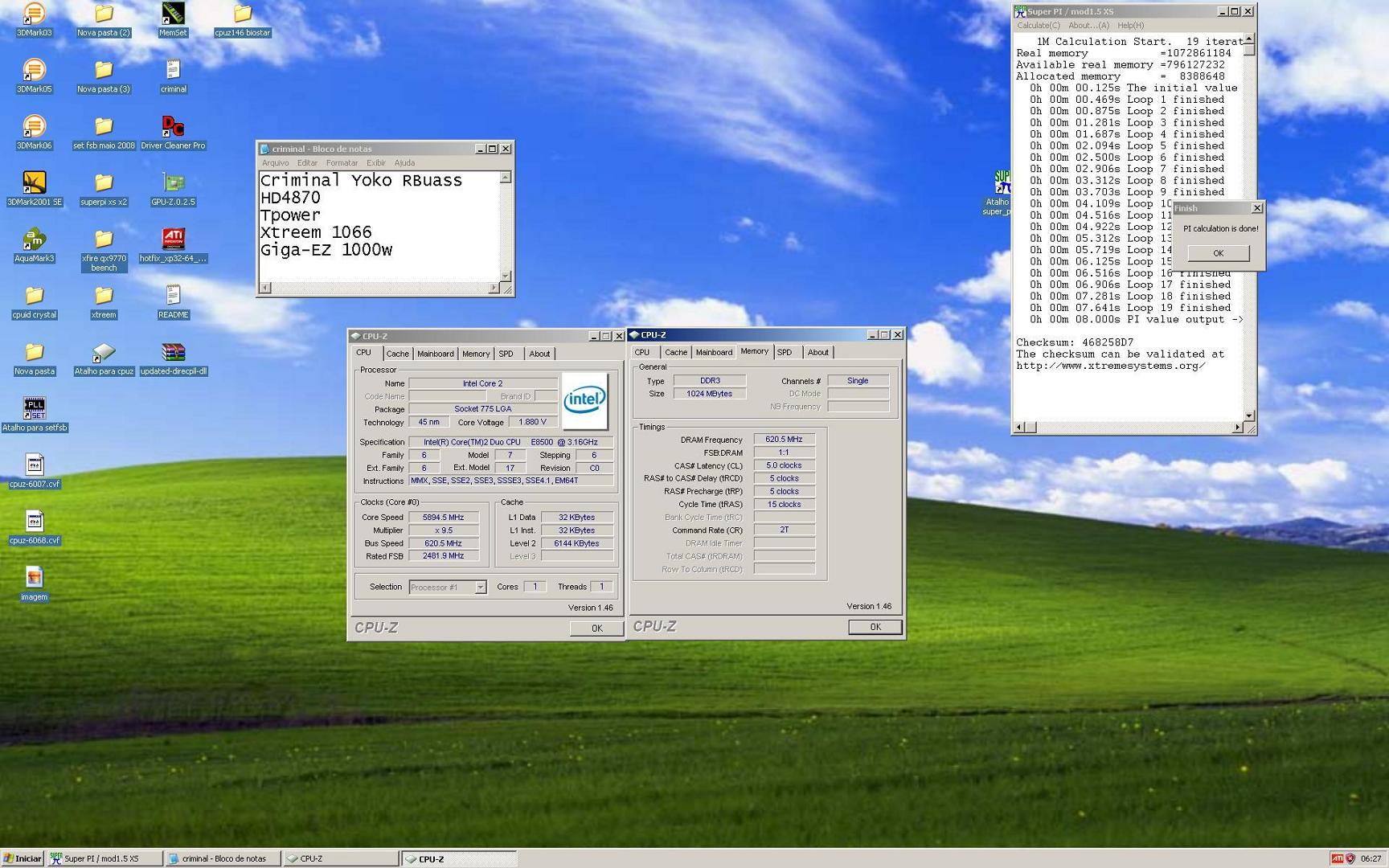Click OK in the left CPU-Z window
Viewport: 1389px width, 868px height.
pyautogui.click(x=596, y=628)
